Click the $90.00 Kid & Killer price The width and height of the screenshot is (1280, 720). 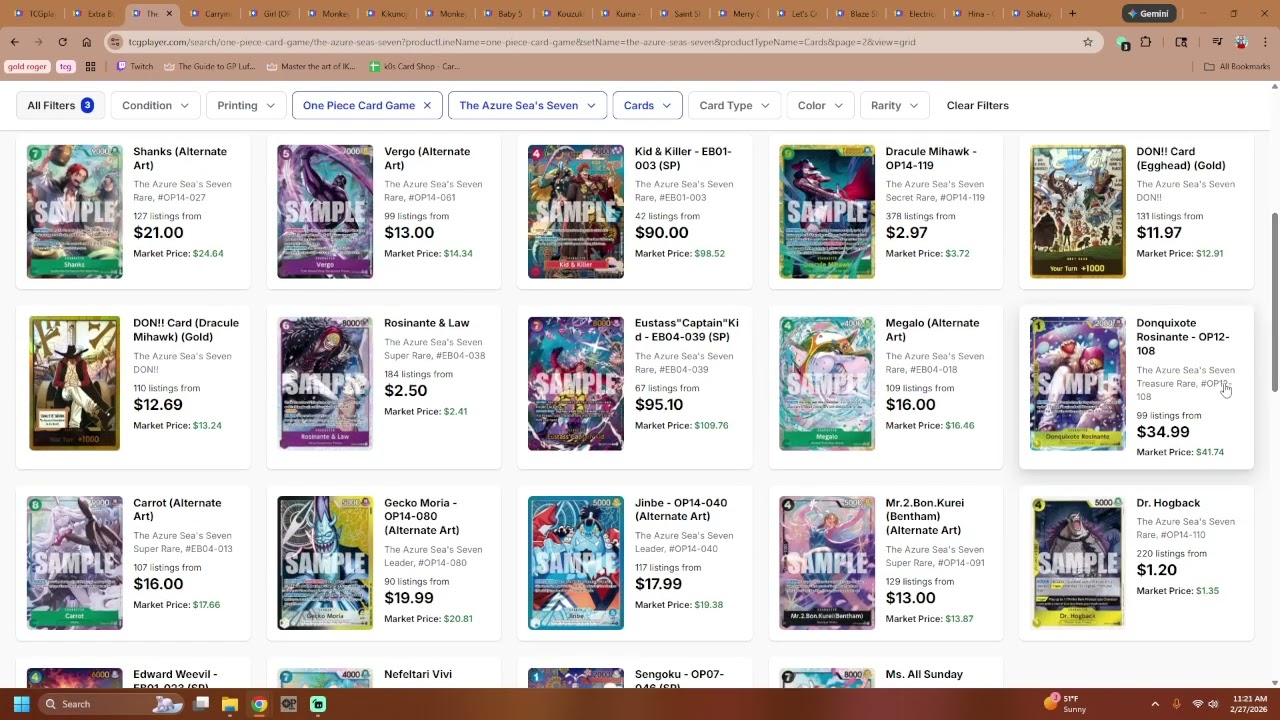[x=661, y=233]
